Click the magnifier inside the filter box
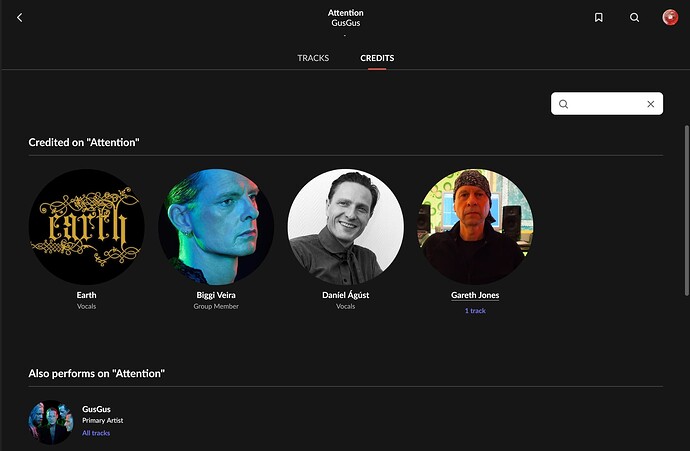690x451 pixels. (564, 104)
